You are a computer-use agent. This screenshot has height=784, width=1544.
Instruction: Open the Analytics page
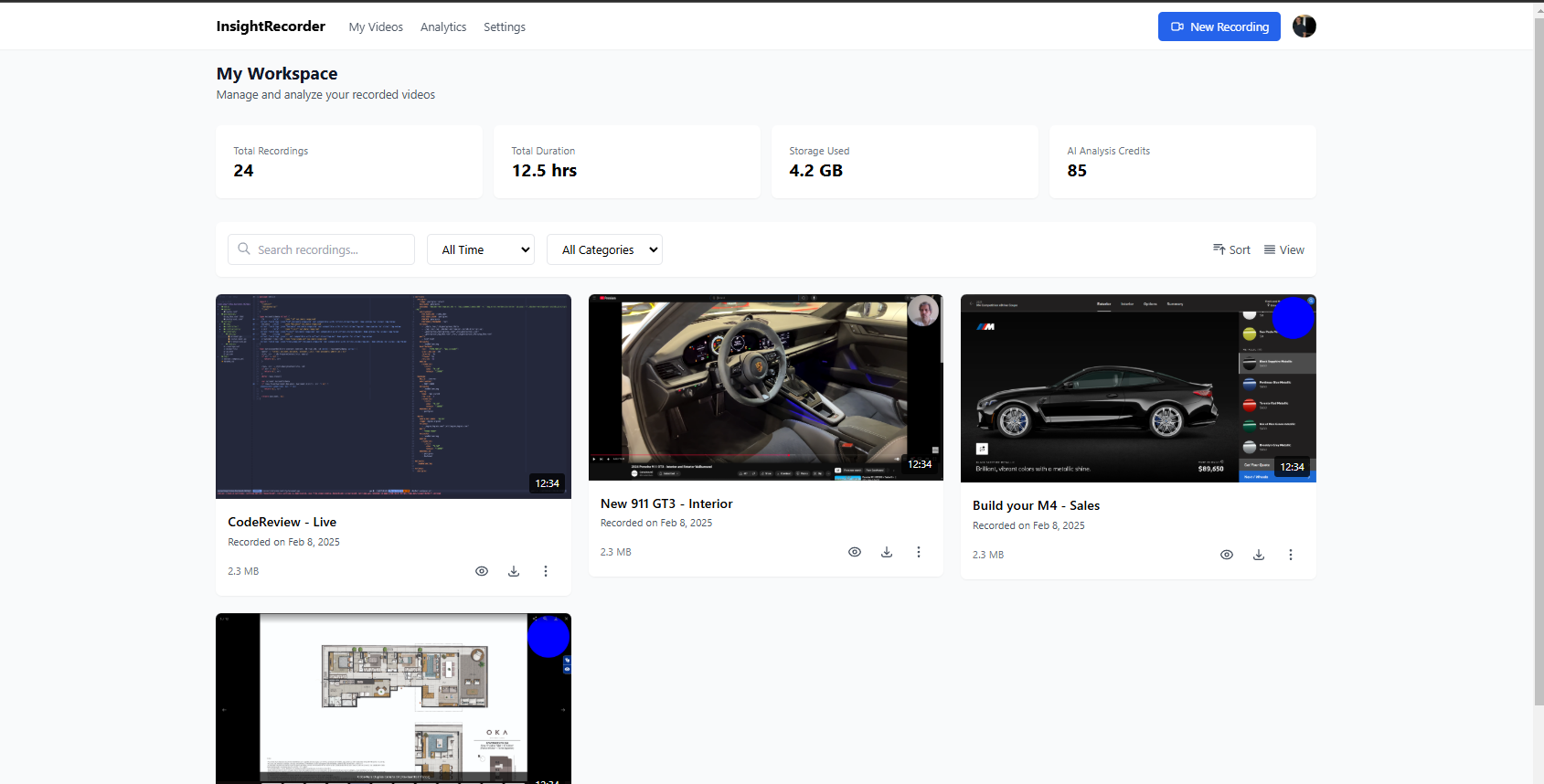pos(443,26)
